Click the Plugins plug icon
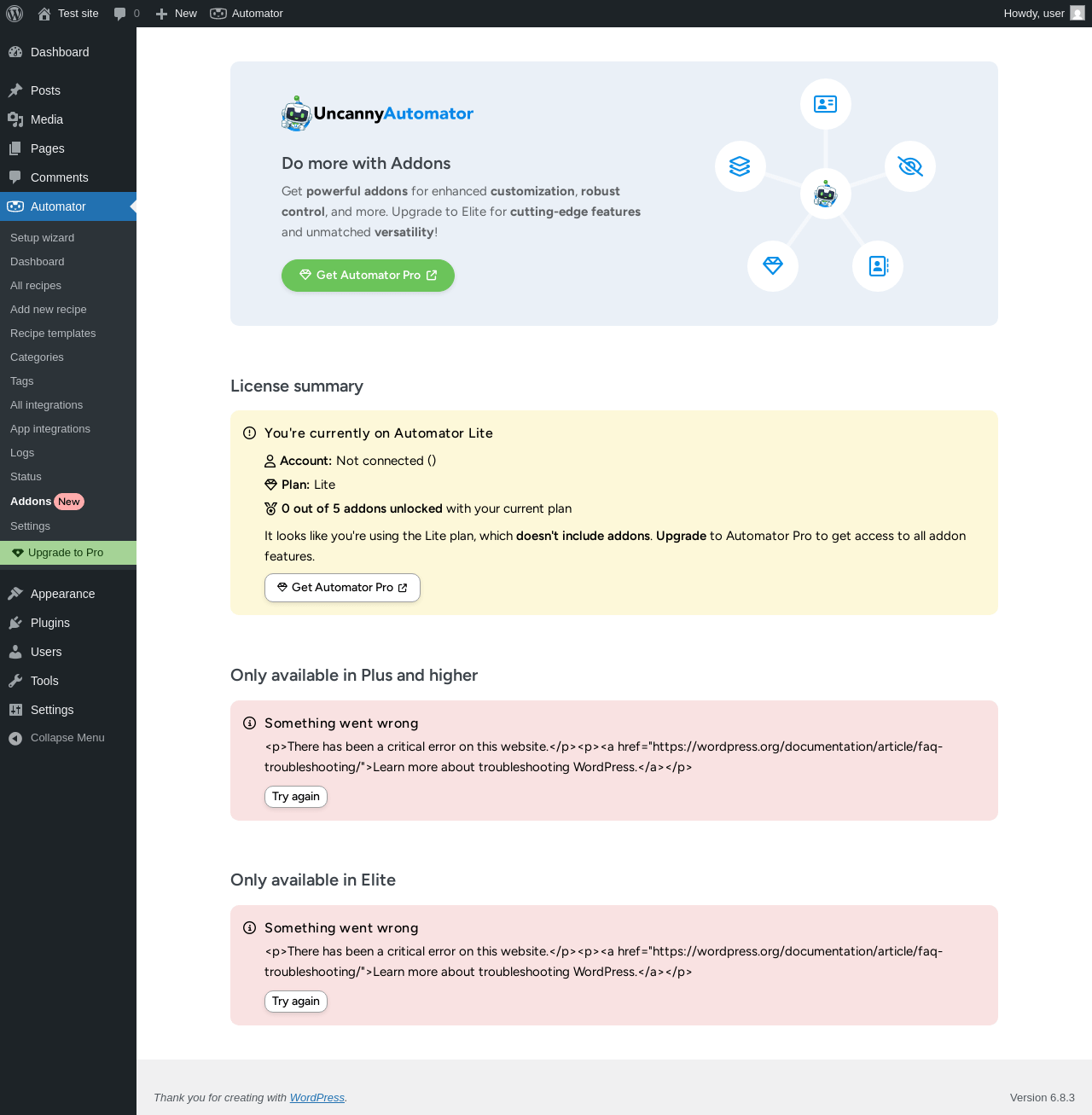 15,623
